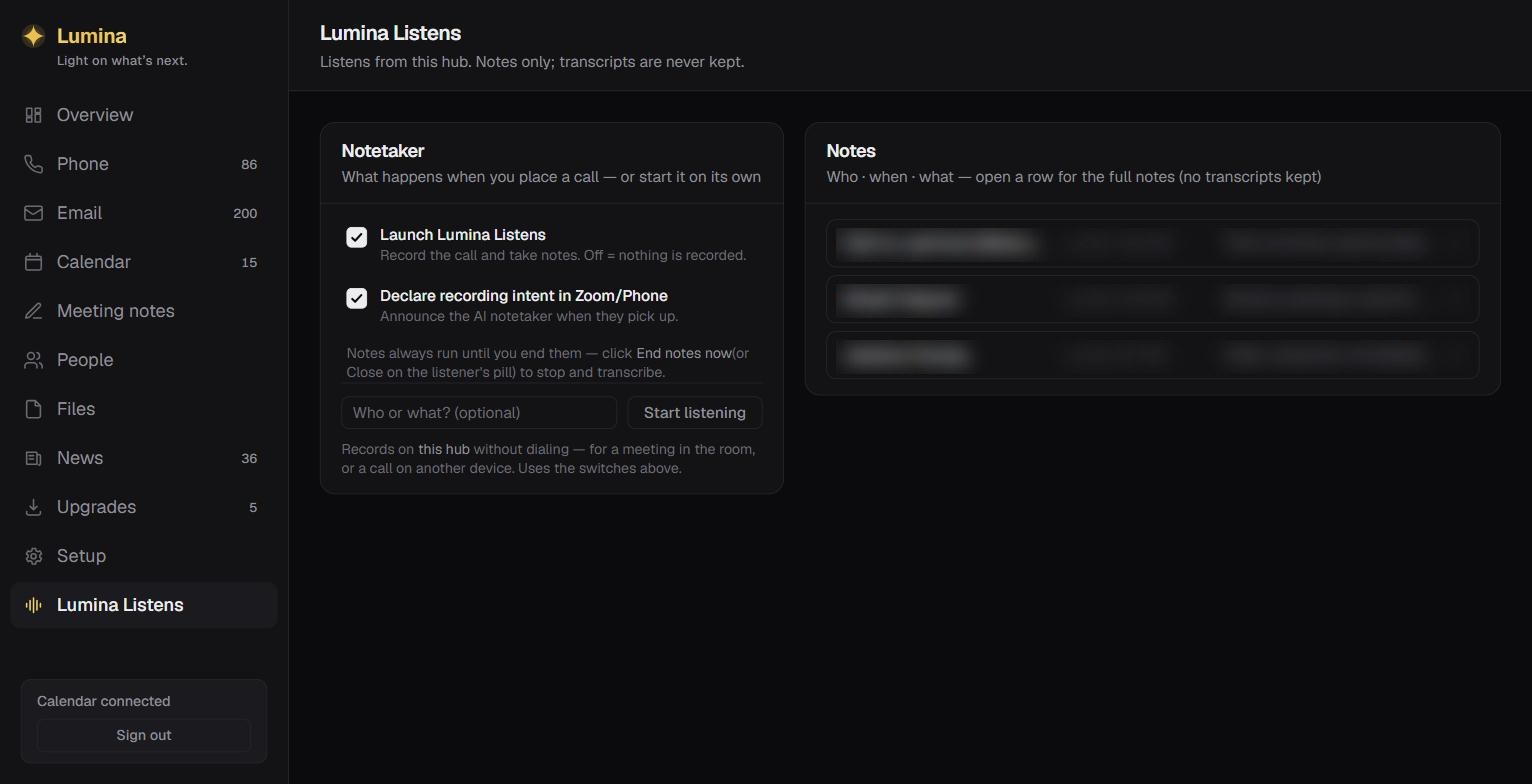Viewport: 1532px width, 784px height.
Task: Click the Sign out button
Action: [x=144, y=735]
